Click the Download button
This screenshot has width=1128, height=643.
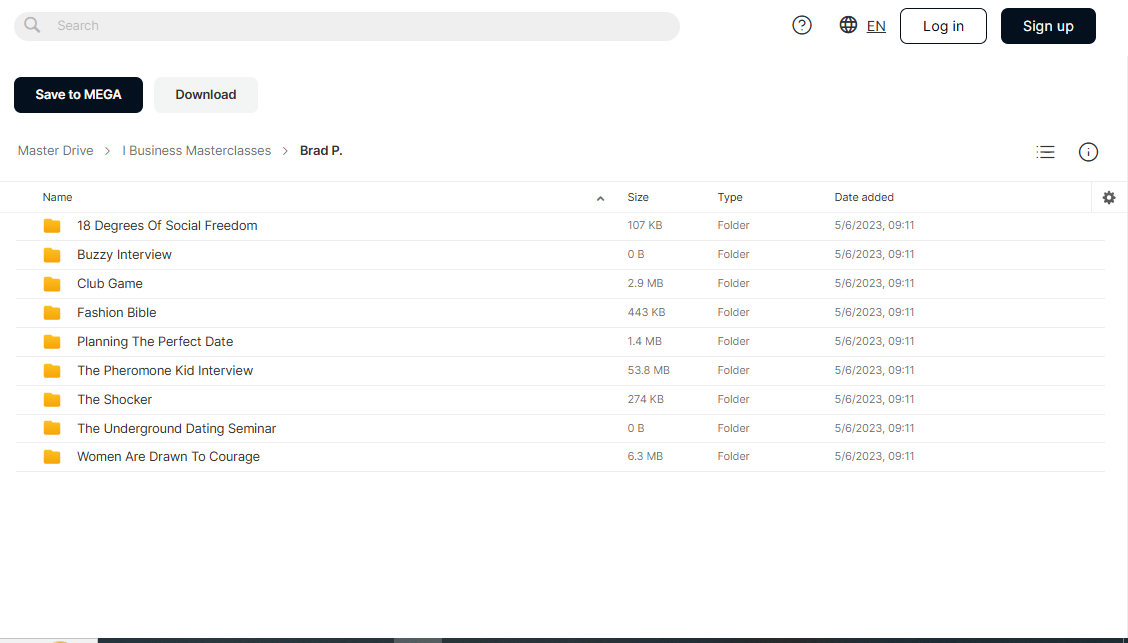[x=206, y=95]
